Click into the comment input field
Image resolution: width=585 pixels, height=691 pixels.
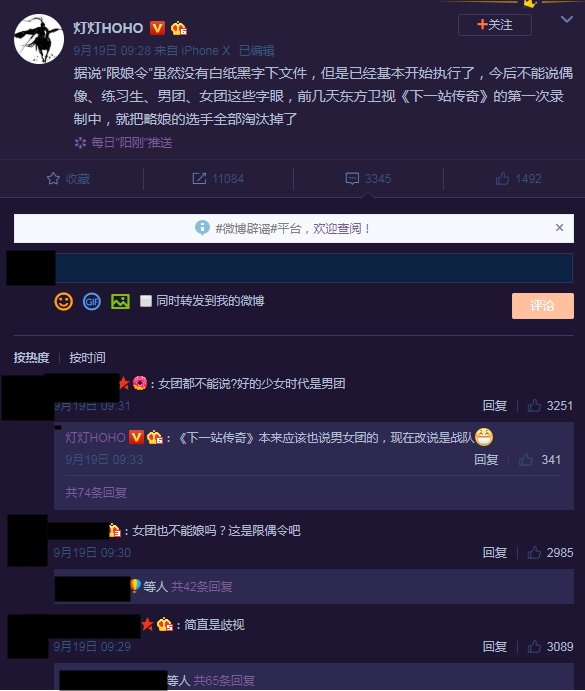point(313,267)
